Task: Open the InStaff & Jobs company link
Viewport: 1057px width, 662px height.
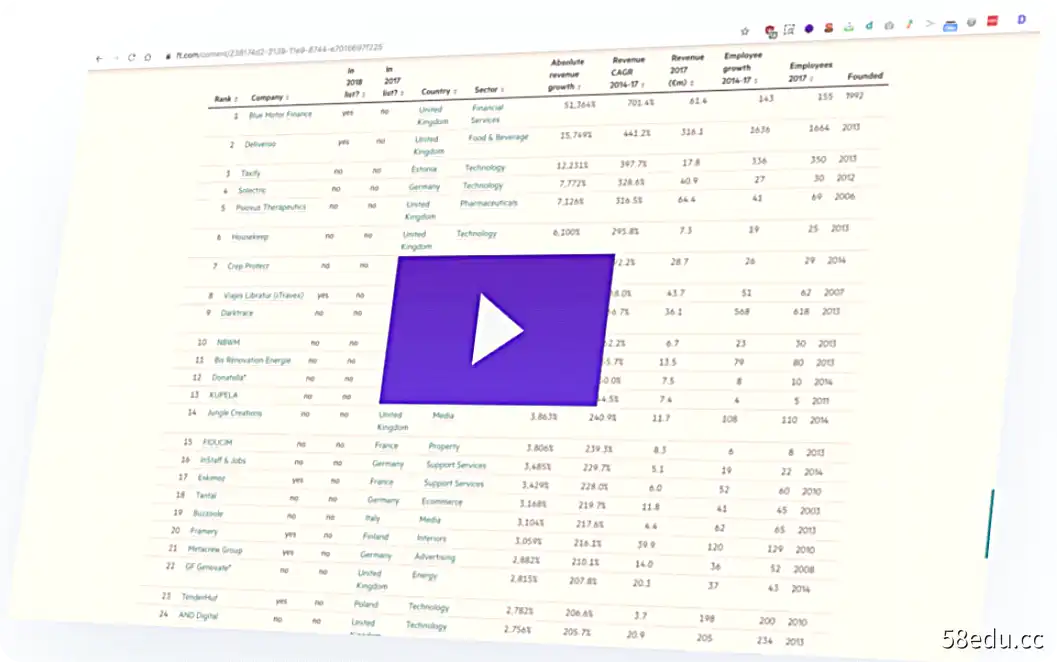Action: (223, 460)
